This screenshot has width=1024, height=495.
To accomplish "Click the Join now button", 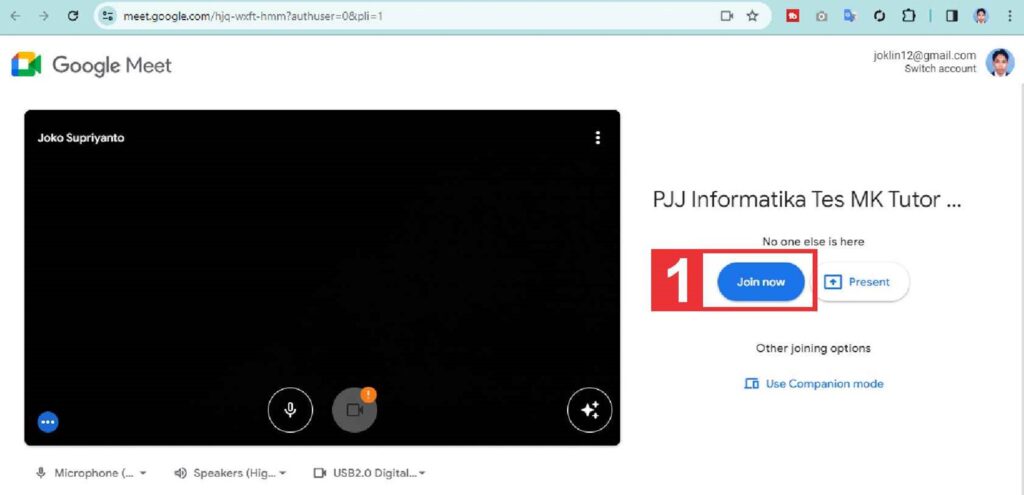I will pos(761,282).
